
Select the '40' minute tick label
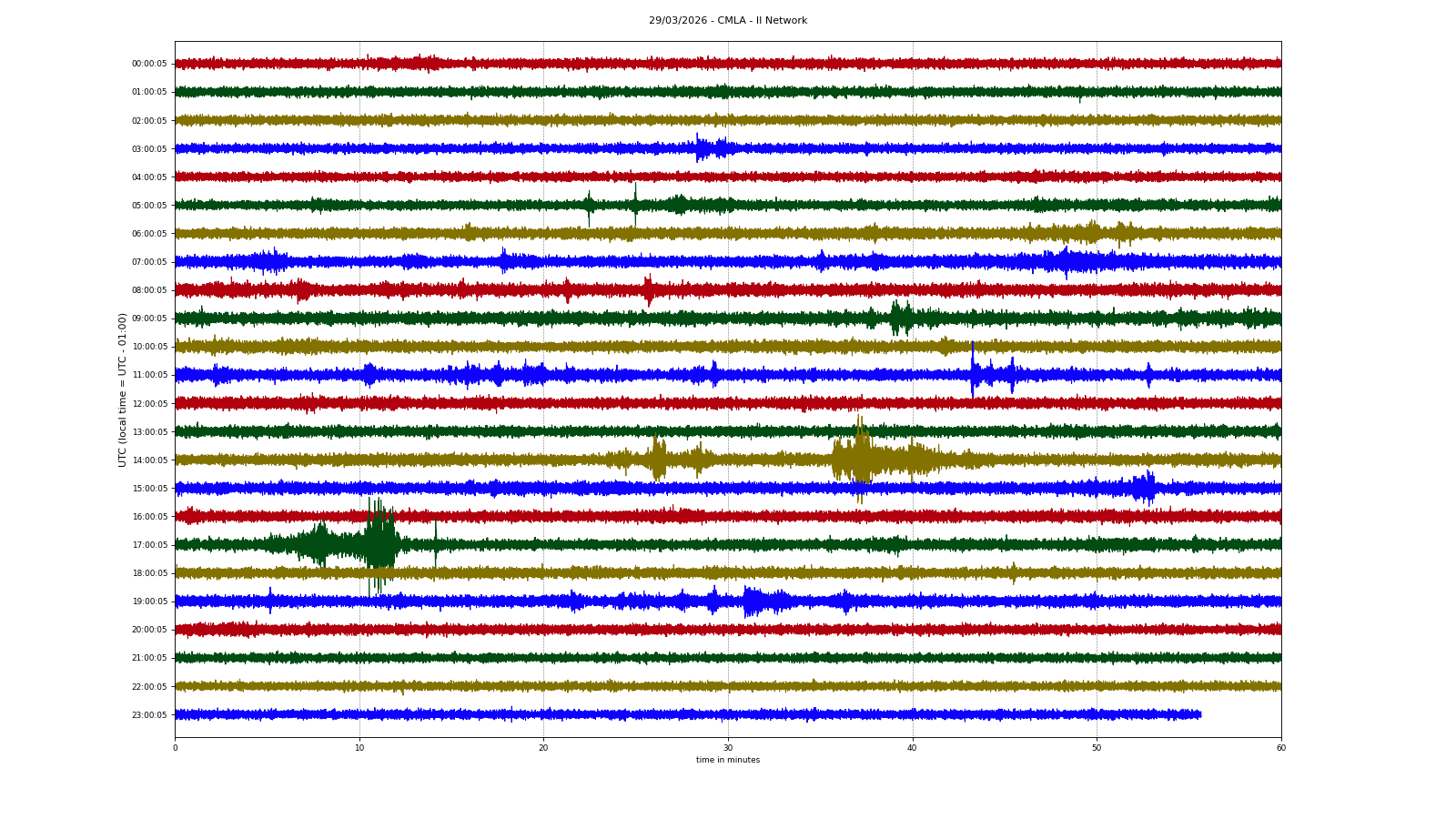click(912, 748)
